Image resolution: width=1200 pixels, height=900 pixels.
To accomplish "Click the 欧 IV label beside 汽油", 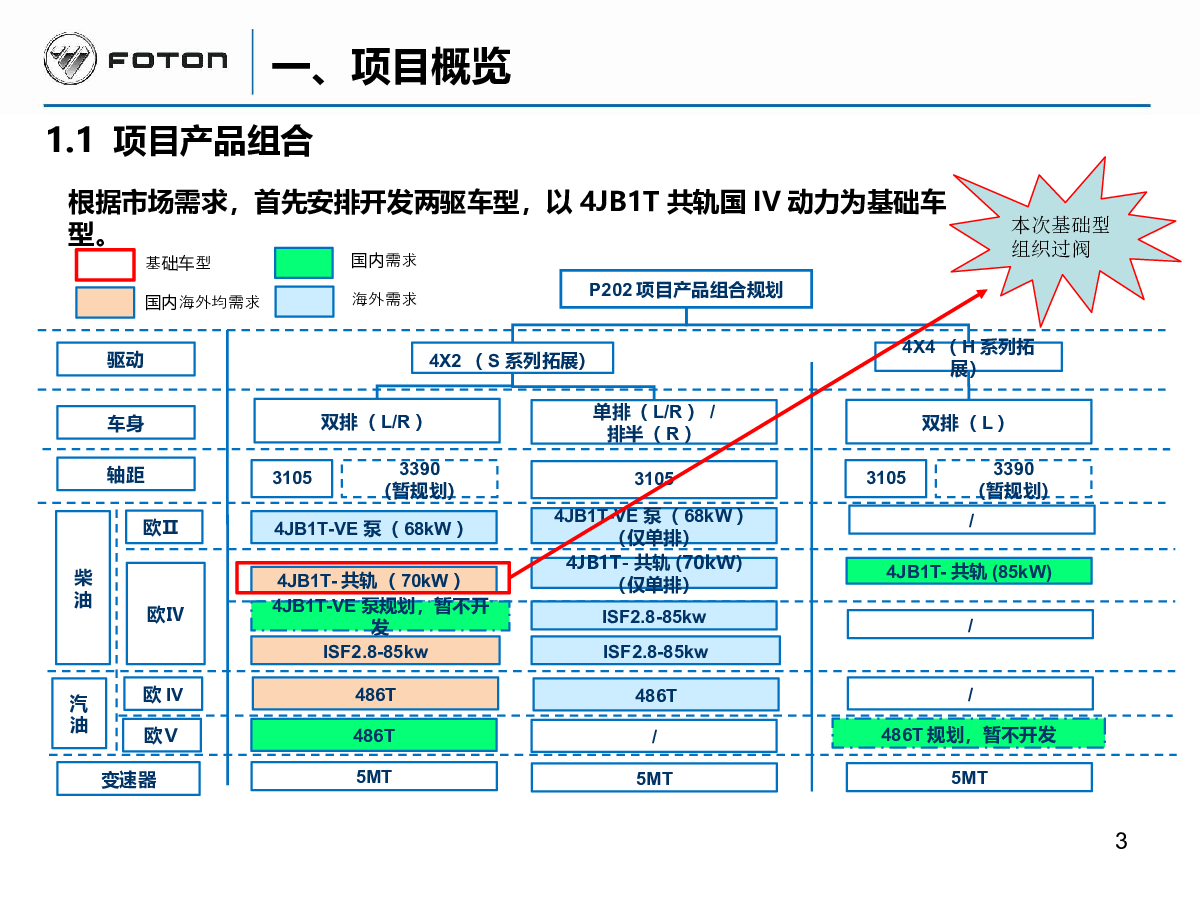I will click(163, 694).
